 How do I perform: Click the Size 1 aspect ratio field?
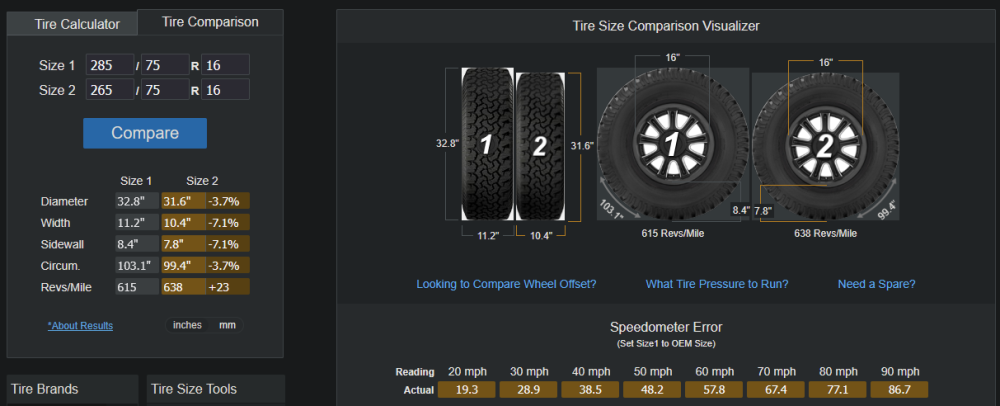pyautogui.click(x=165, y=65)
